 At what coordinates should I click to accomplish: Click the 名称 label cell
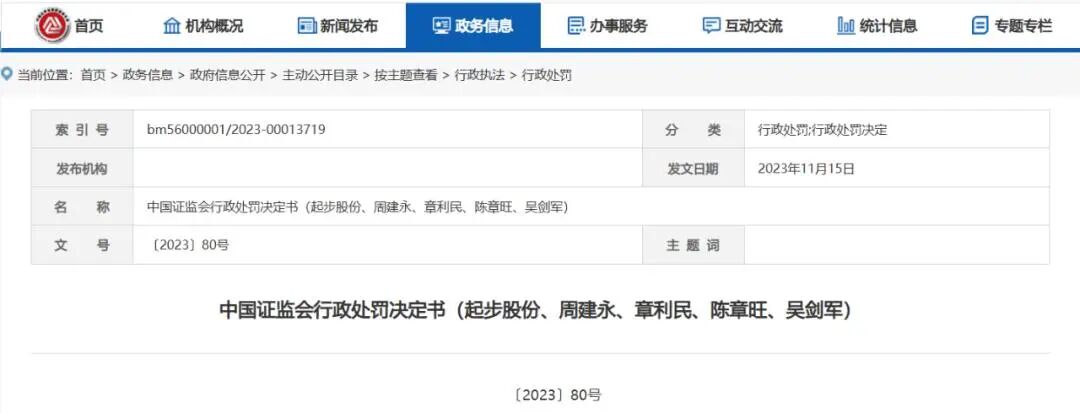(82, 206)
